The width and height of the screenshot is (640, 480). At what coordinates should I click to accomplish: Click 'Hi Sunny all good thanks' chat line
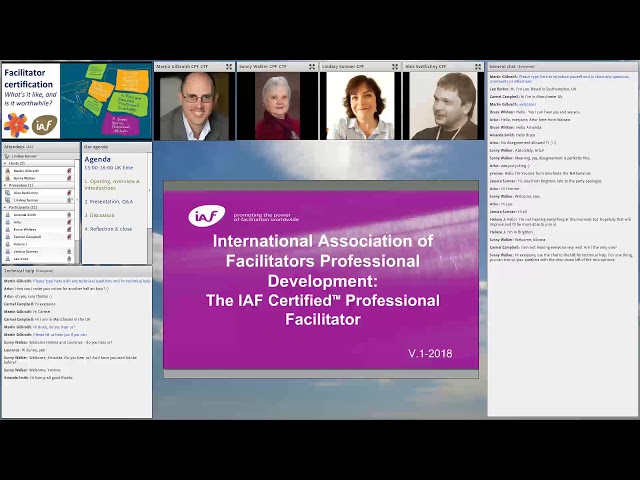click(38, 378)
